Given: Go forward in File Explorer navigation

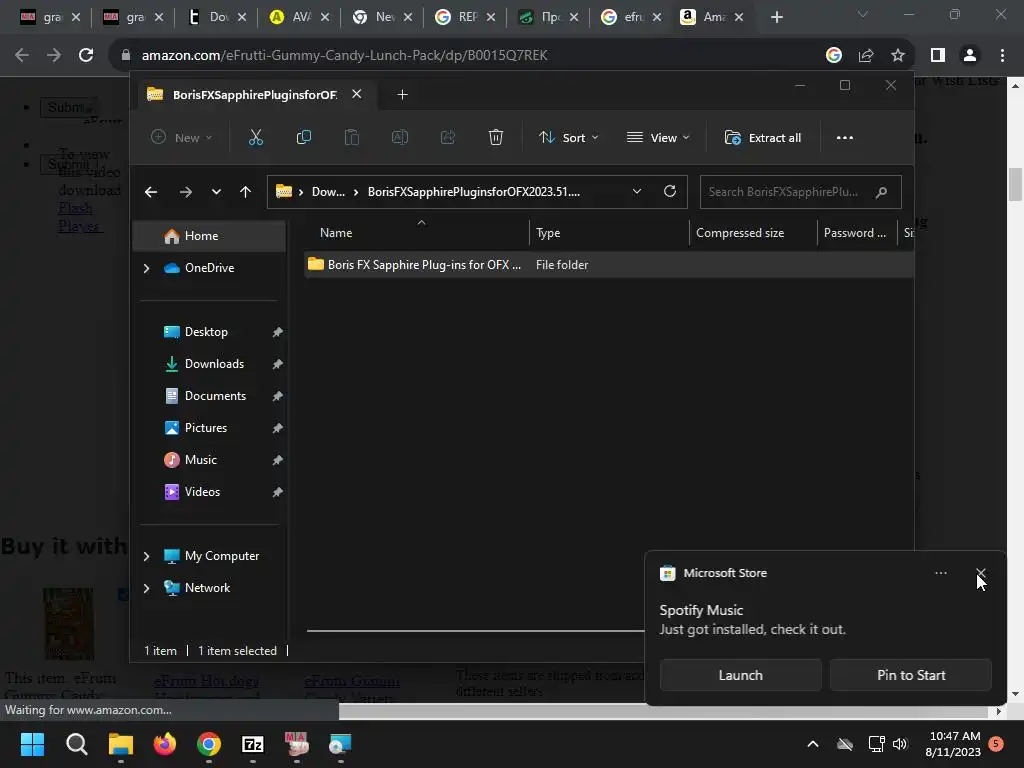Looking at the screenshot, I should pyautogui.click(x=185, y=192).
